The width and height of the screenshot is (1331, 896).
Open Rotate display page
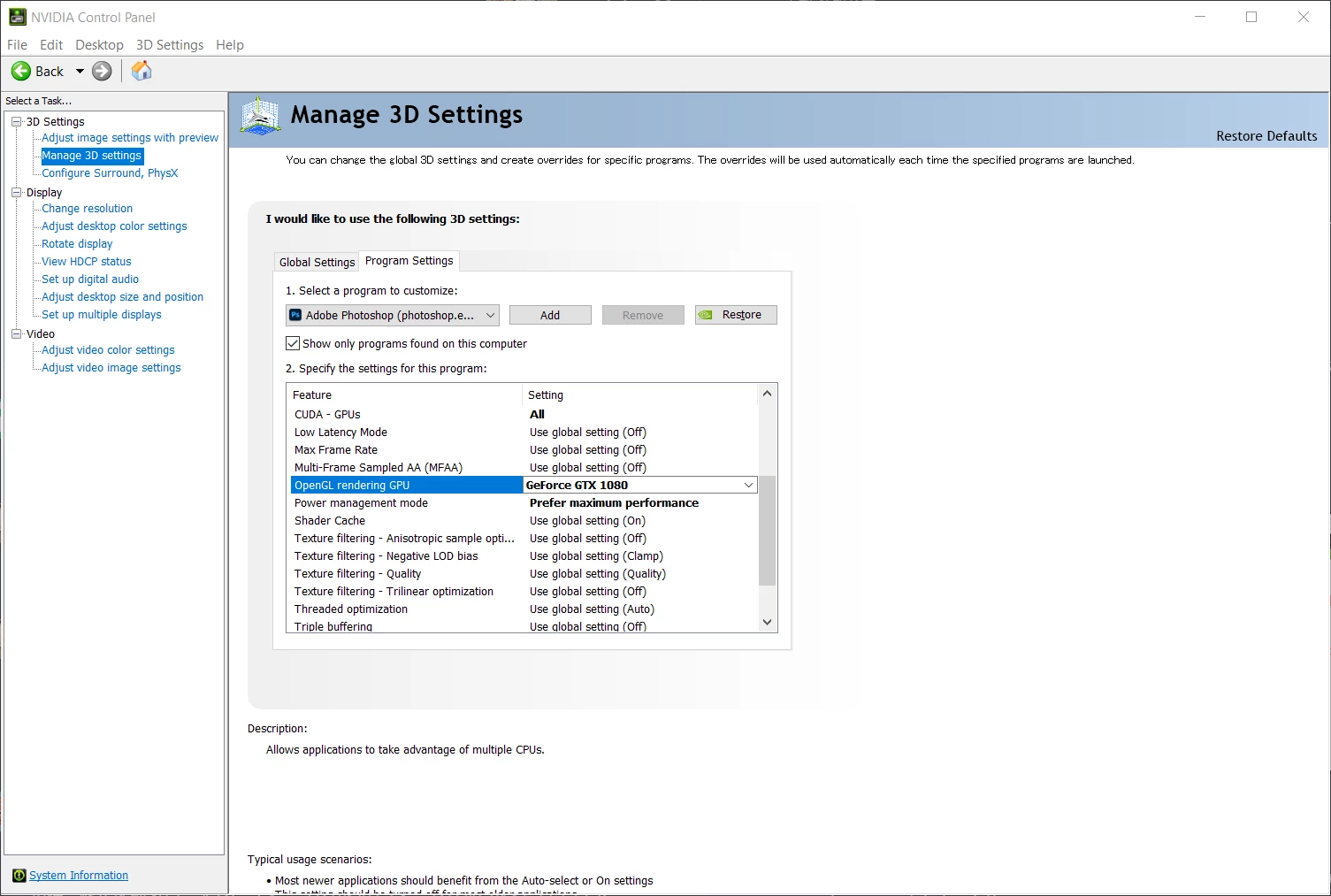click(x=77, y=244)
